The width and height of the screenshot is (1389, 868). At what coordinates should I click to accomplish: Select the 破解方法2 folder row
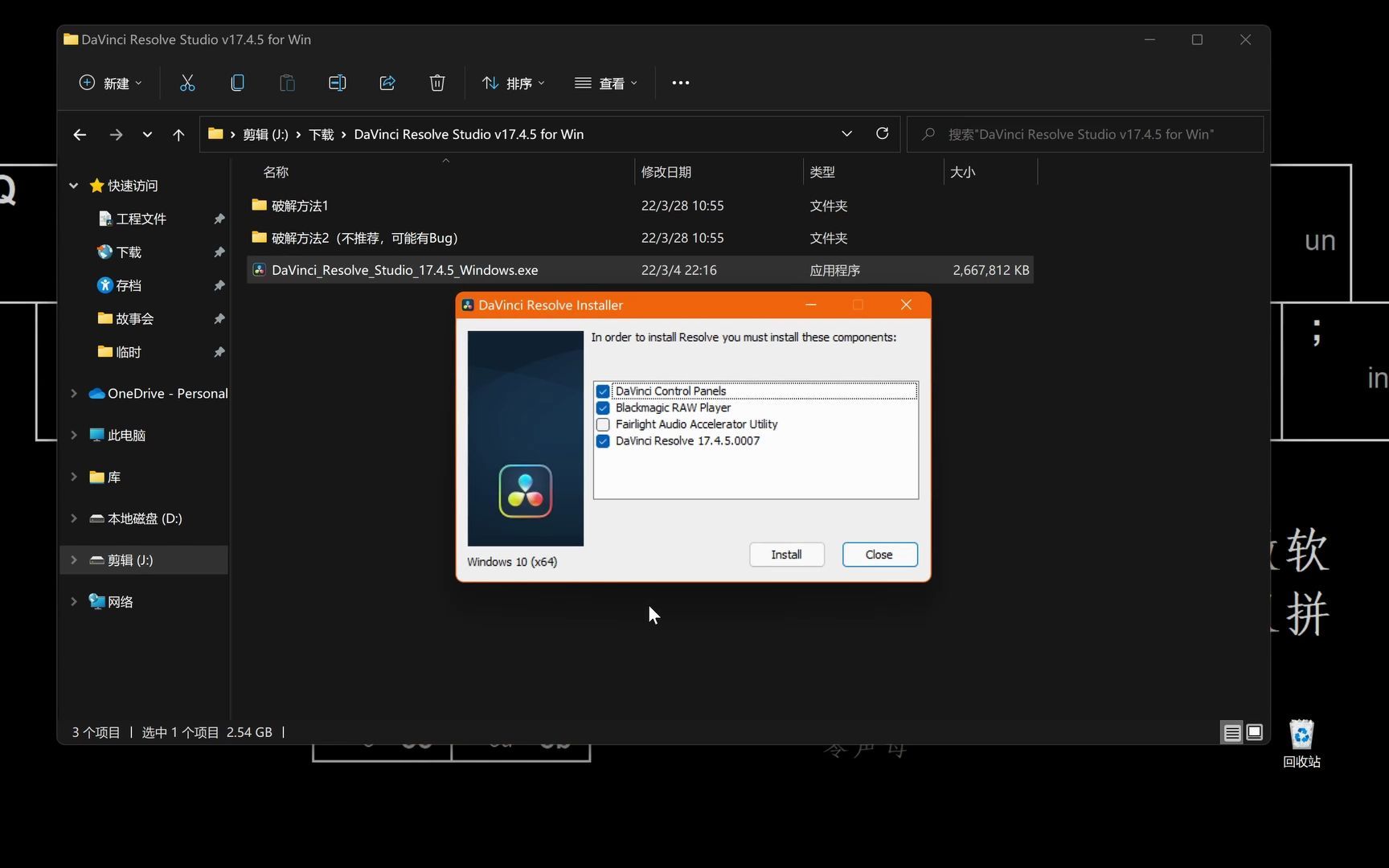[x=640, y=238]
